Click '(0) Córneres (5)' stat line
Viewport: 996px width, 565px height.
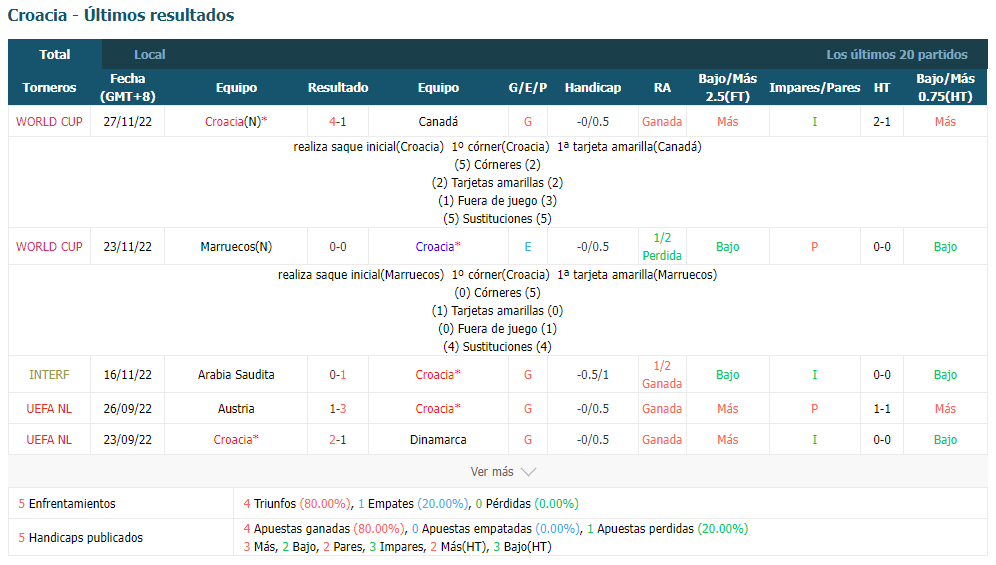tap(497, 293)
